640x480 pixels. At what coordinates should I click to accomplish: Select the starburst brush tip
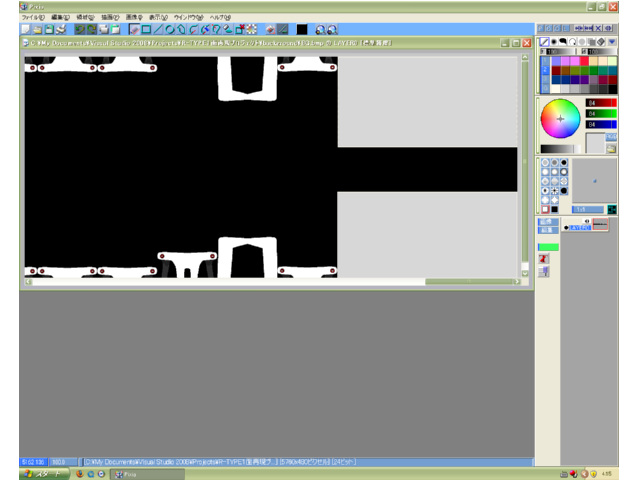coord(554,191)
